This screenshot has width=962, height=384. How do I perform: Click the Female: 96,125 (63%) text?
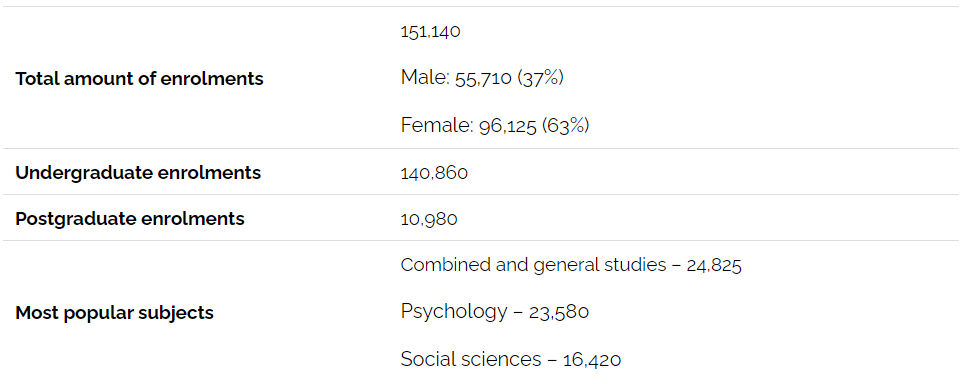click(494, 125)
